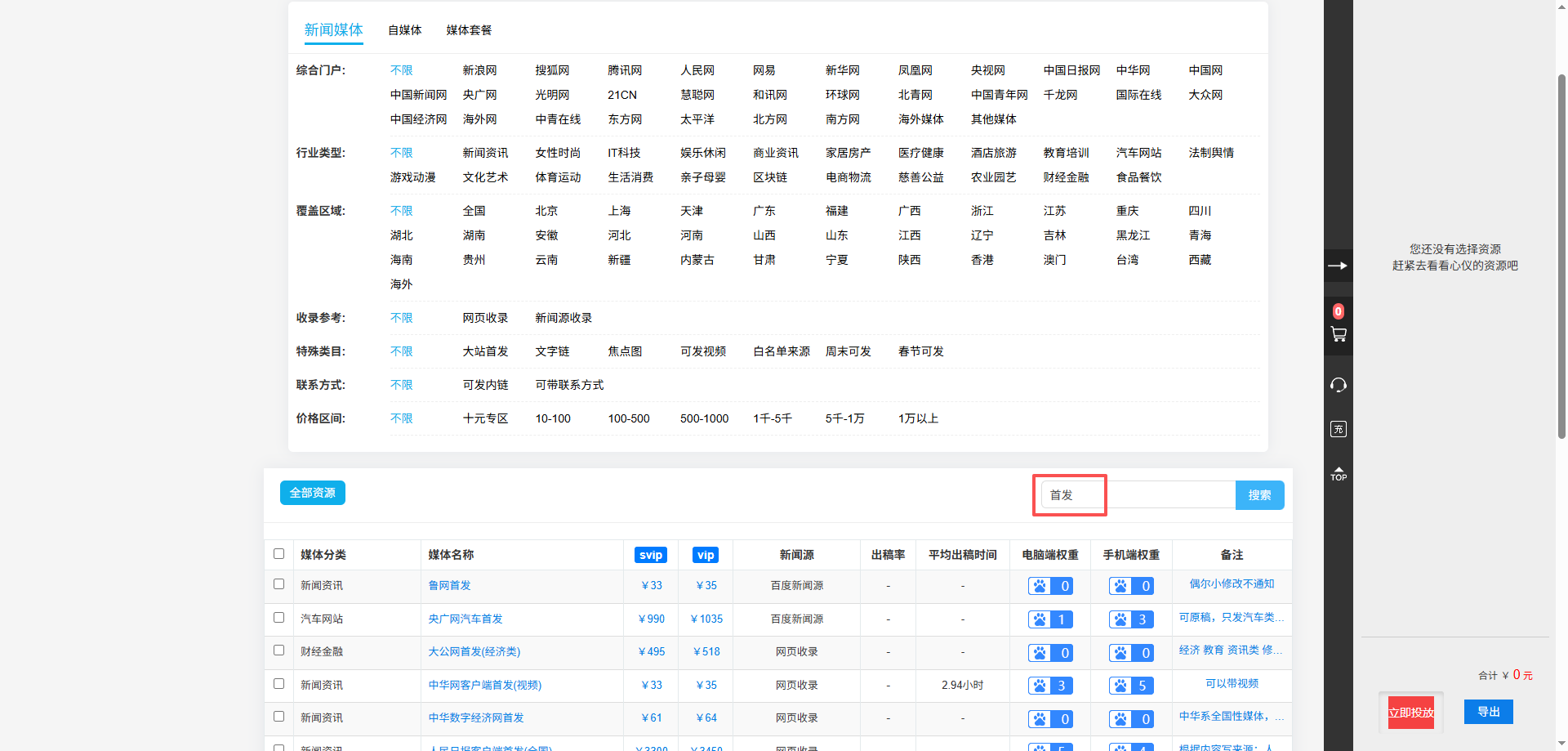The width and height of the screenshot is (1568, 751).
Task: Click the customer service headset icon
Action: pyautogui.click(x=1338, y=385)
